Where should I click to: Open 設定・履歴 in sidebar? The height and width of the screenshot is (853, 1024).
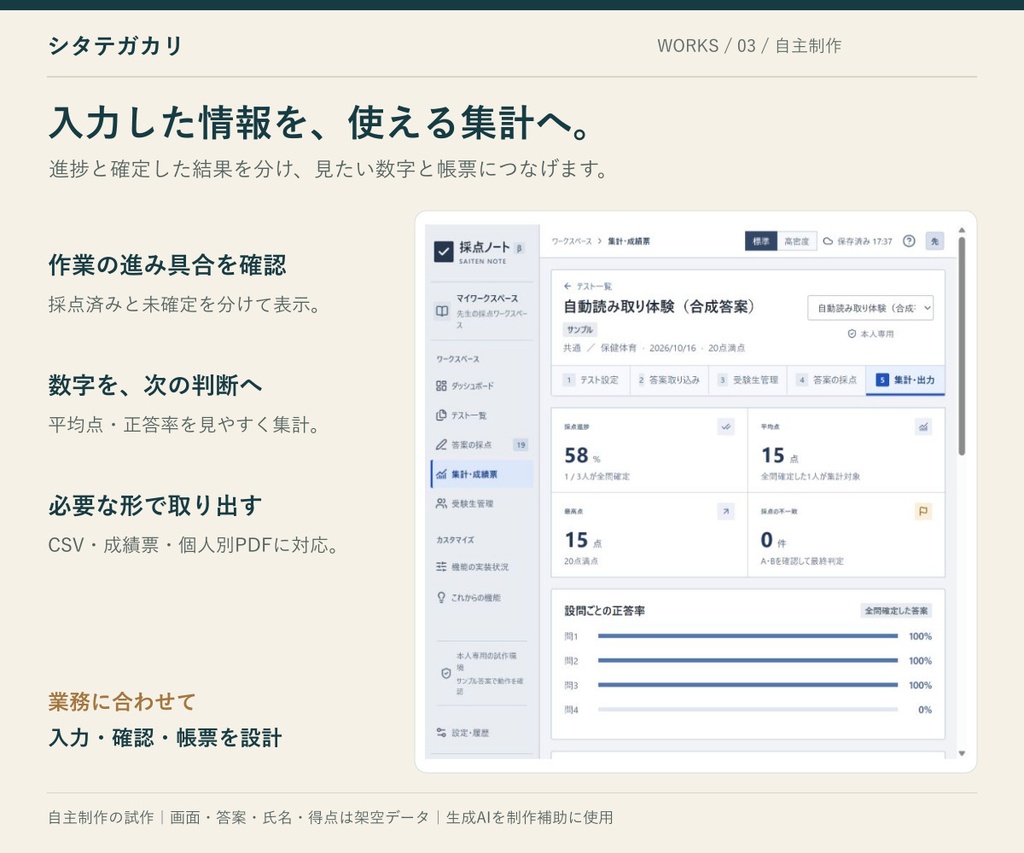point(481,733)
